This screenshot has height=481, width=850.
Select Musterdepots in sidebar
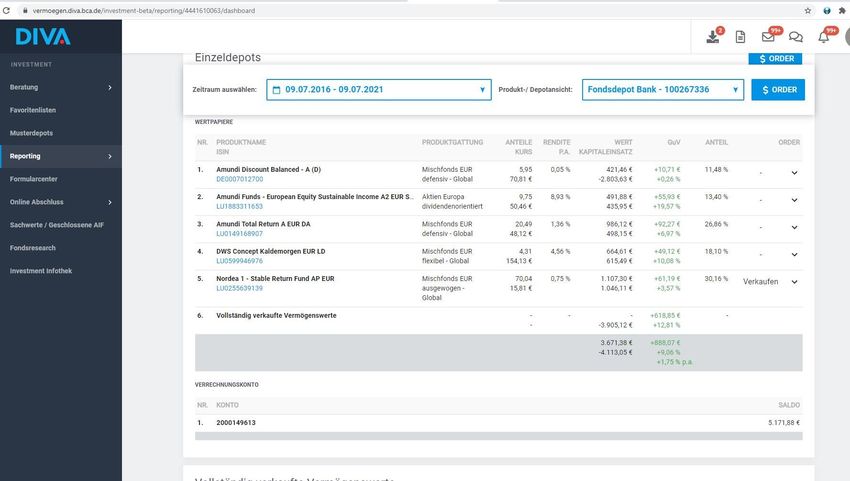point(31,133)
